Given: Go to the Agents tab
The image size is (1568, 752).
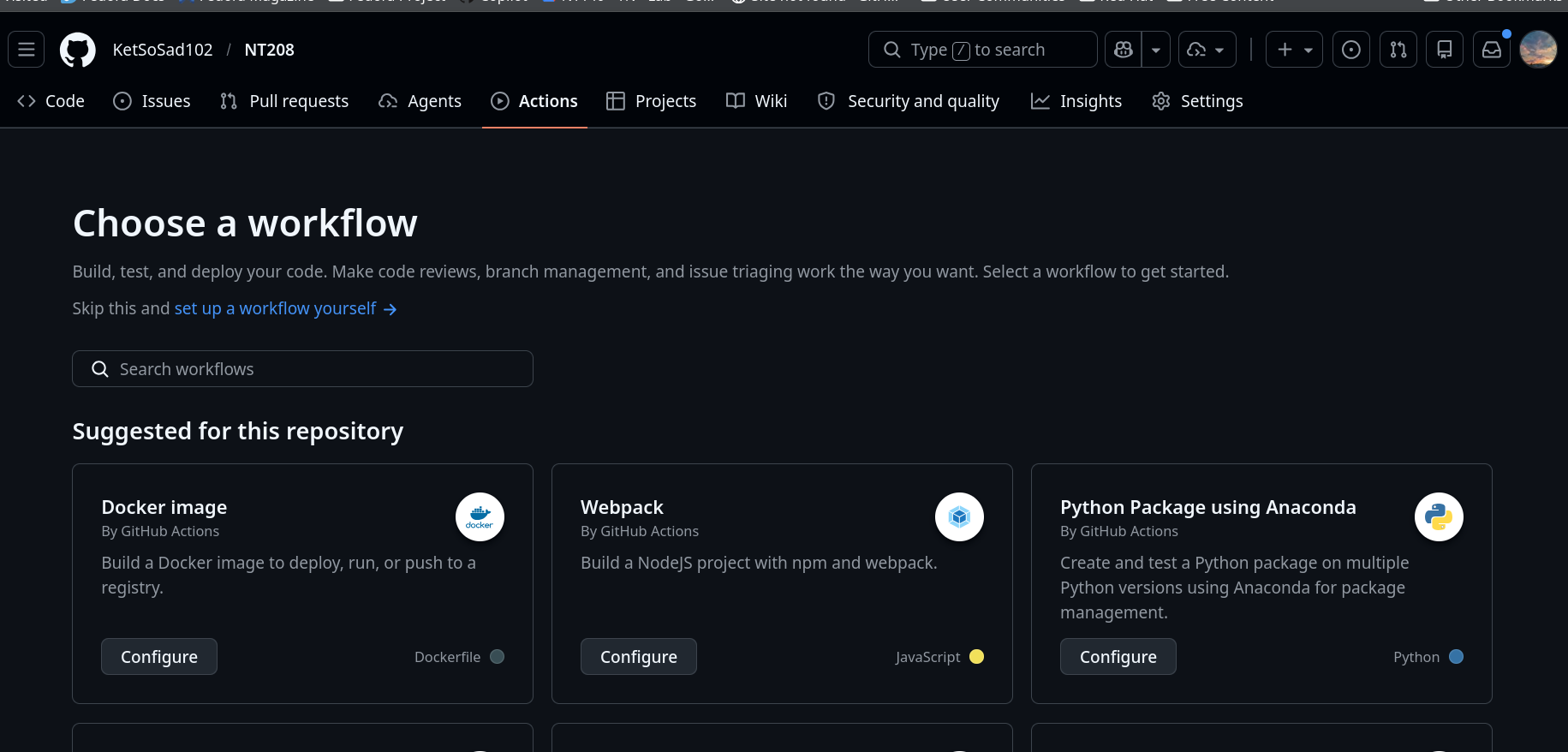Looking at the screenshot, I should [x=420, y=101].
